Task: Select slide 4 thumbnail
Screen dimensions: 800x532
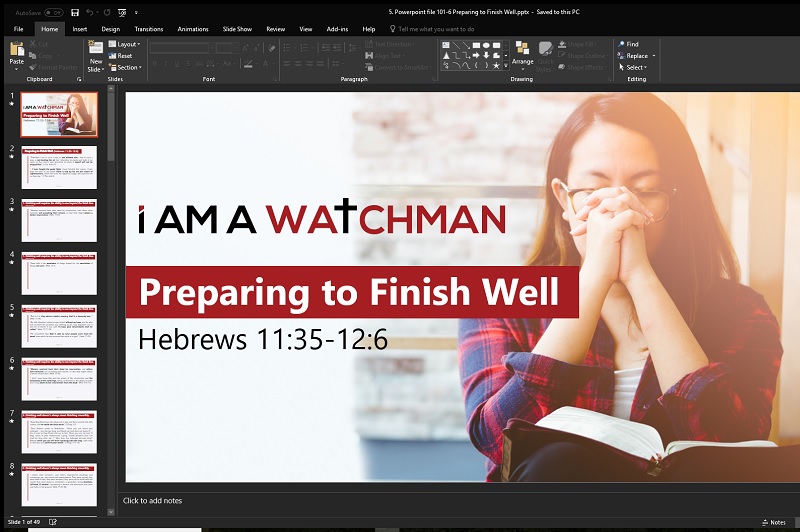Action: 59,273
